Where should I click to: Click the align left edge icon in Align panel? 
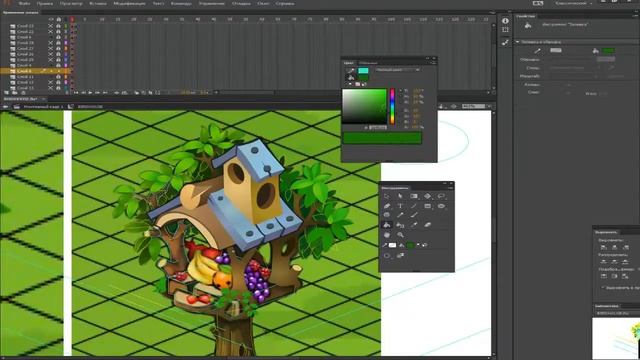[604, 247]
